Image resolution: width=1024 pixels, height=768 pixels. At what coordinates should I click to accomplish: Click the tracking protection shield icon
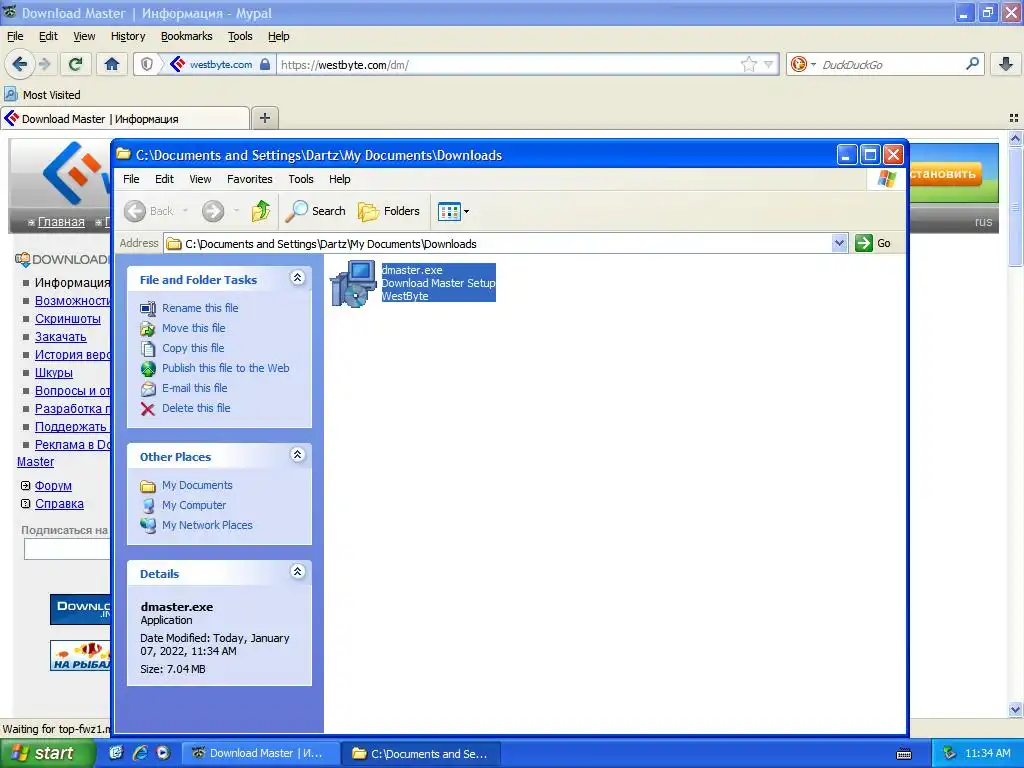pos(147,64)
